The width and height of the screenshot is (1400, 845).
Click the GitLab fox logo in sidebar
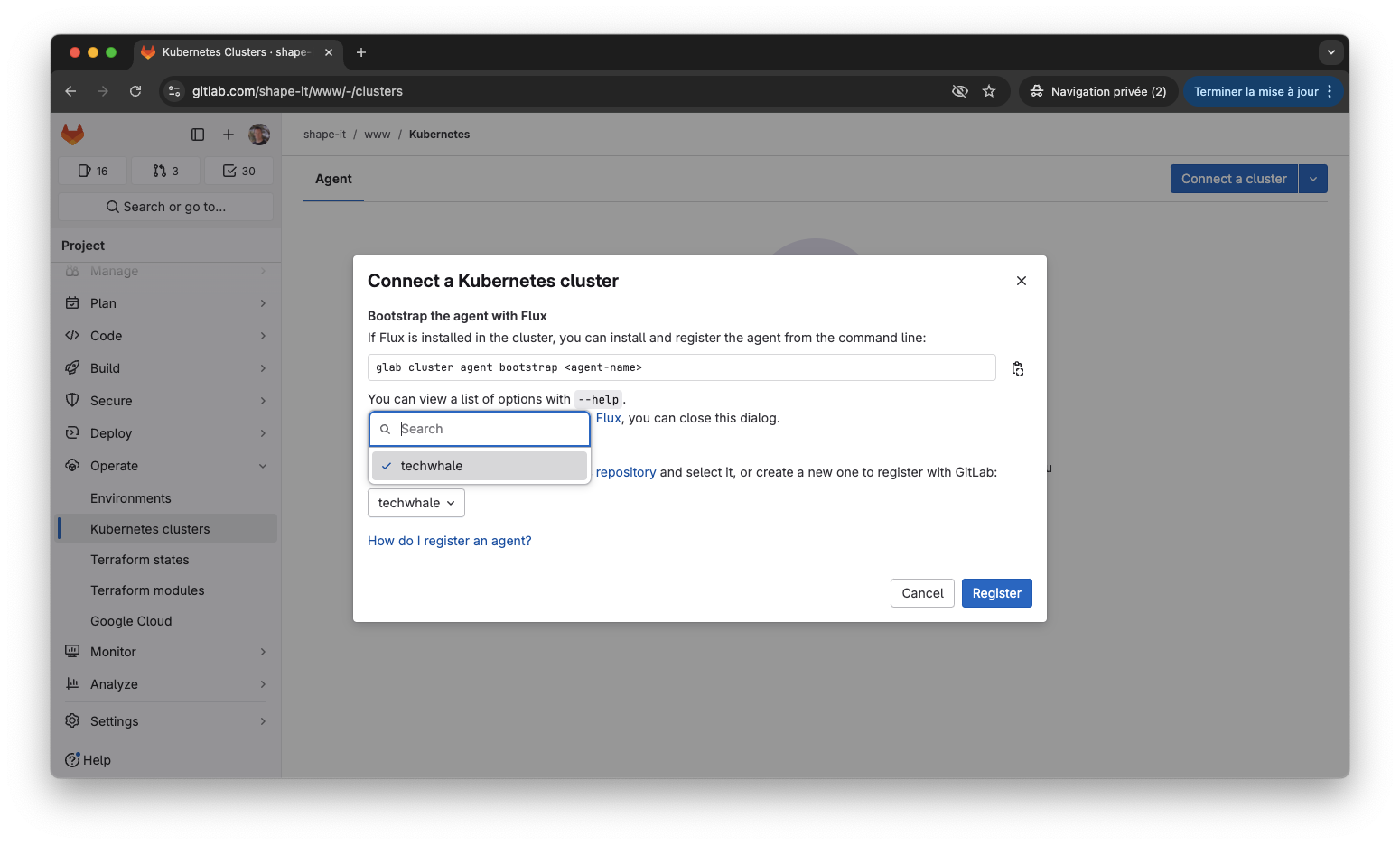(x=72, y=135)
